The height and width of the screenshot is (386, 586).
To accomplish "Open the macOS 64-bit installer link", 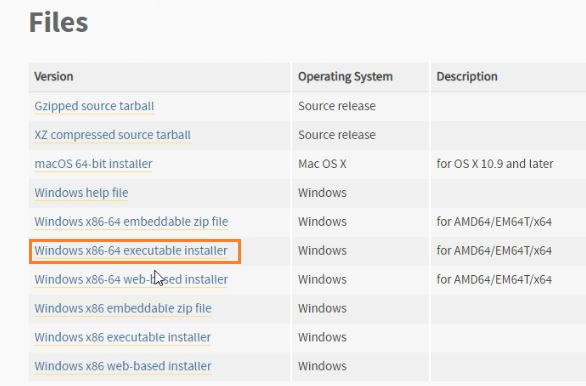I will pyautogui.click(x=93, y=164).
